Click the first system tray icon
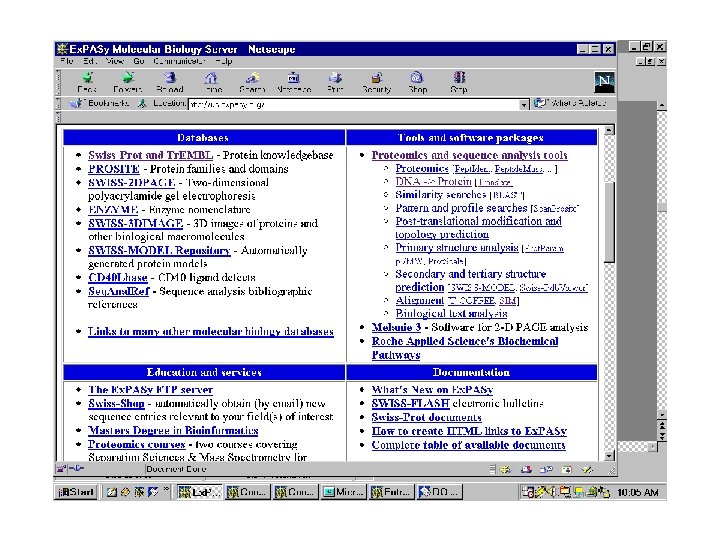The width and height of the screenshot is (720, 540). [528, 492]
